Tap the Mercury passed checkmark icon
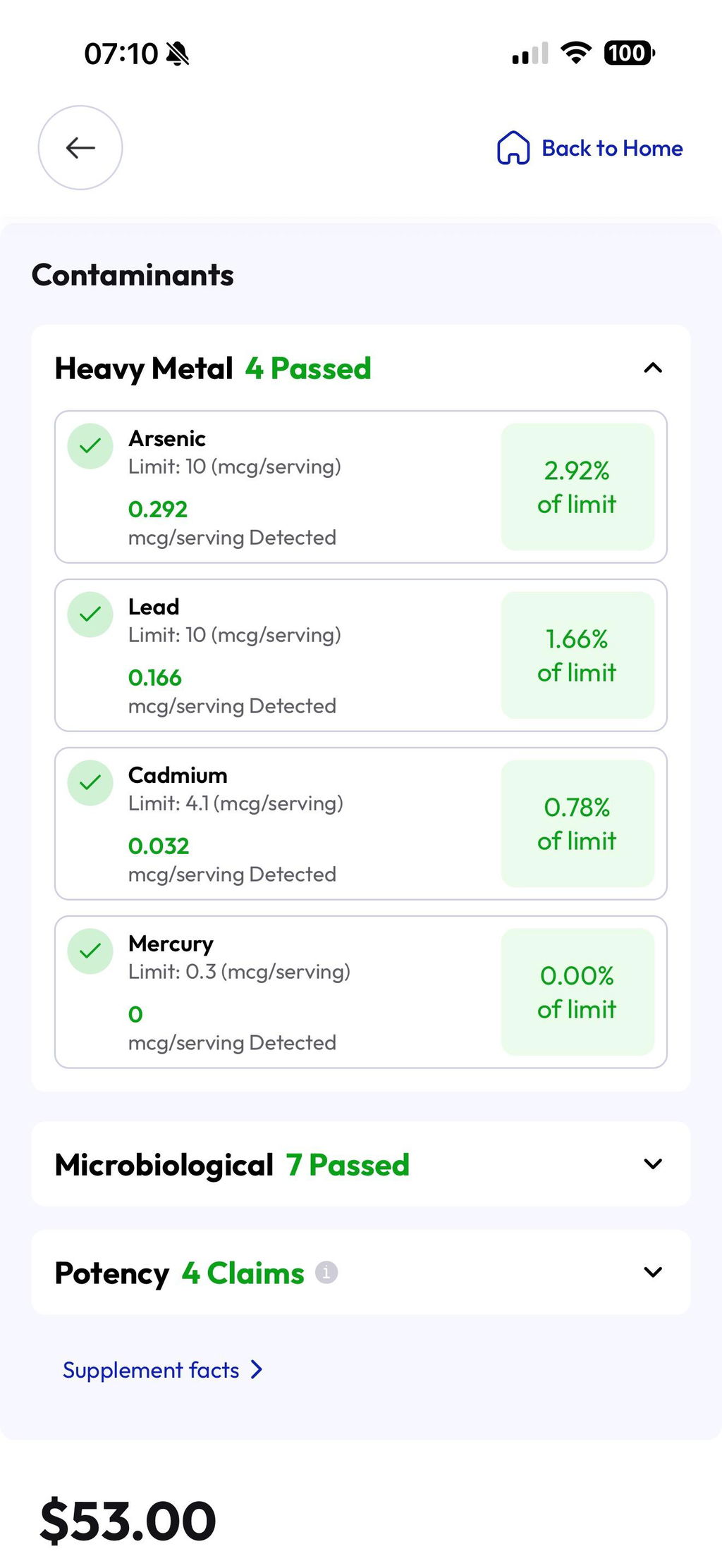 pos(90,951)
